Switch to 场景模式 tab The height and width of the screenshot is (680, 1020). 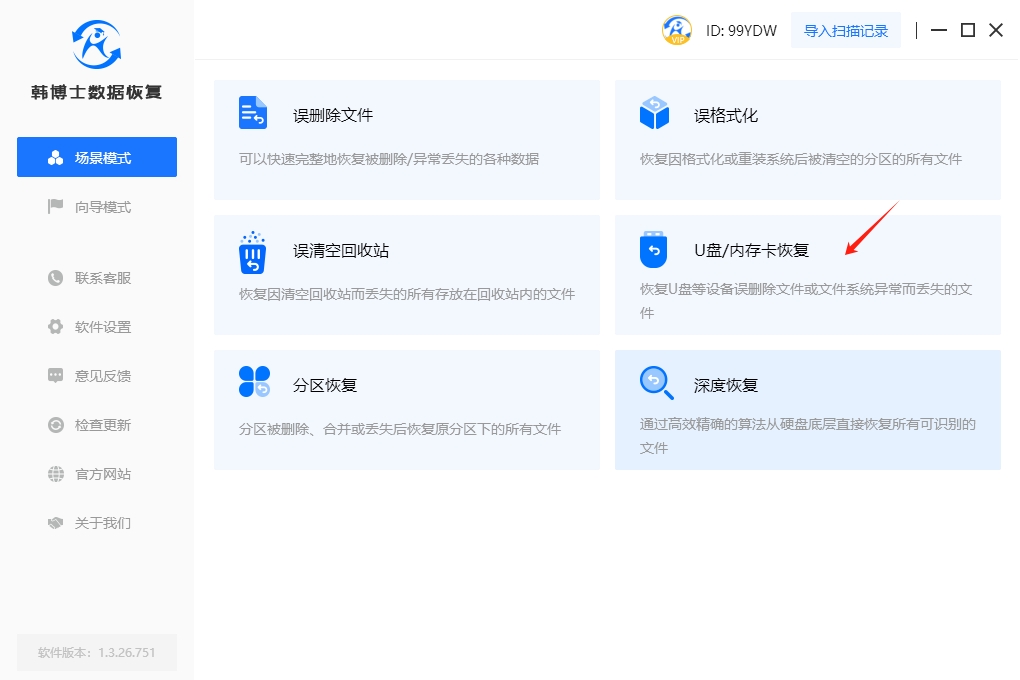click(x=97, y=158)
